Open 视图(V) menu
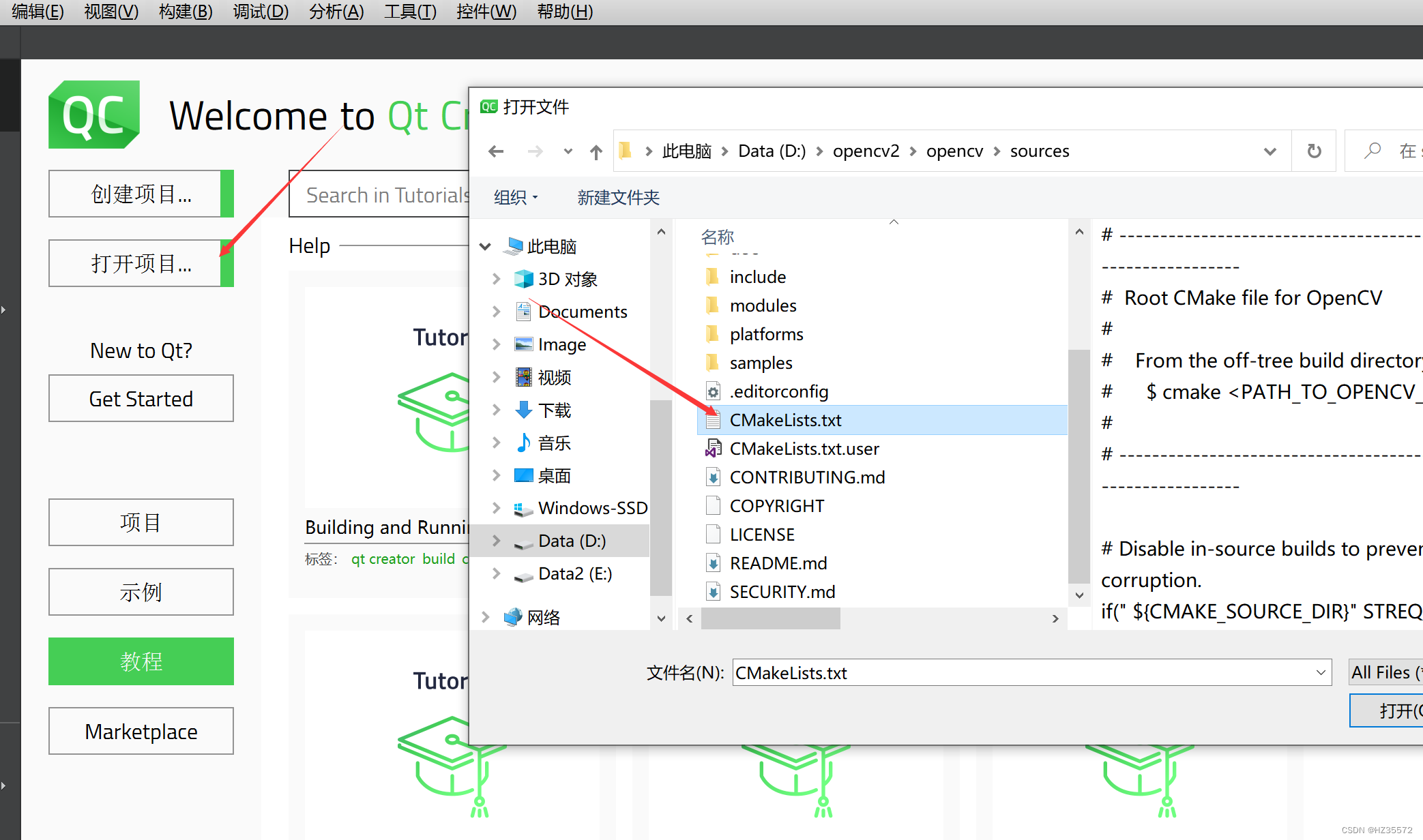Image resolution: width=1423 pixels, height=840 pixels. (x=111, y=12)
